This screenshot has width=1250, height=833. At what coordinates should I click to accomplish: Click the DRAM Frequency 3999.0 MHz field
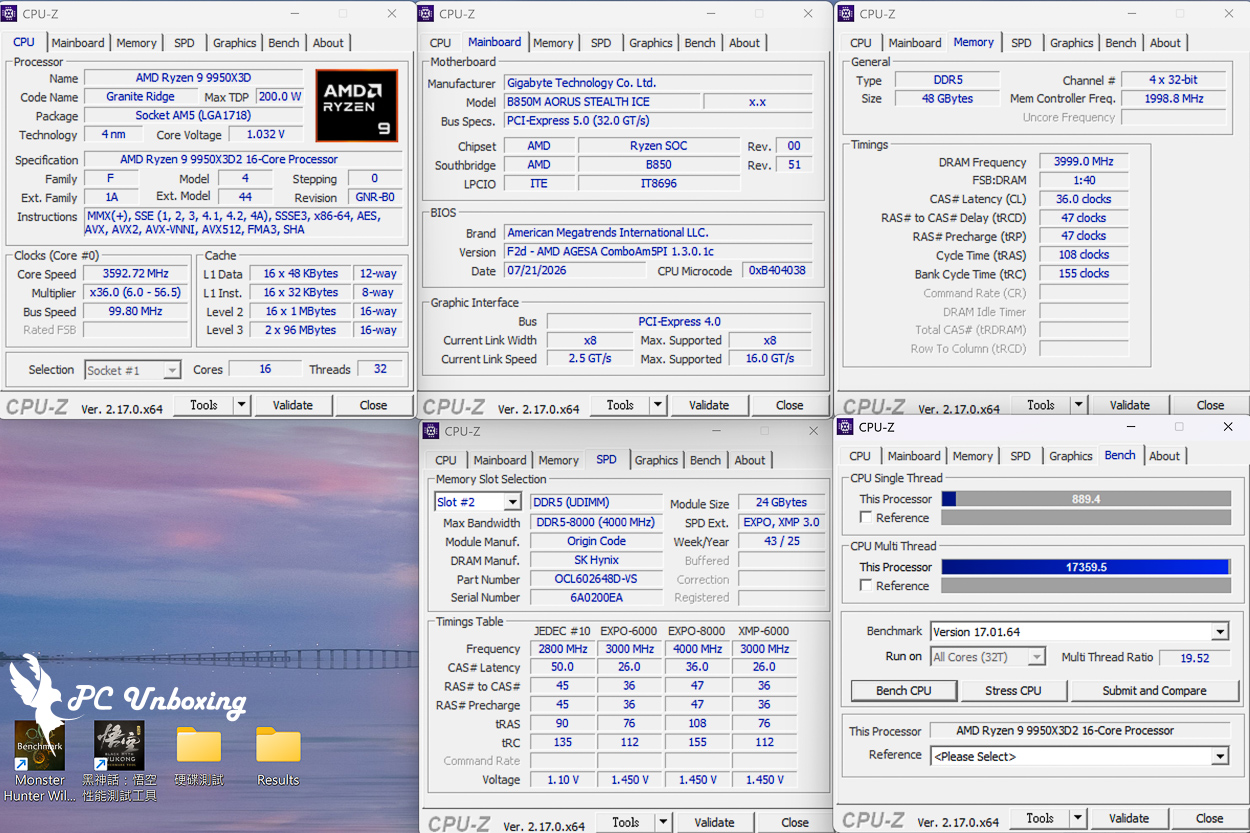pos(1083,162)
